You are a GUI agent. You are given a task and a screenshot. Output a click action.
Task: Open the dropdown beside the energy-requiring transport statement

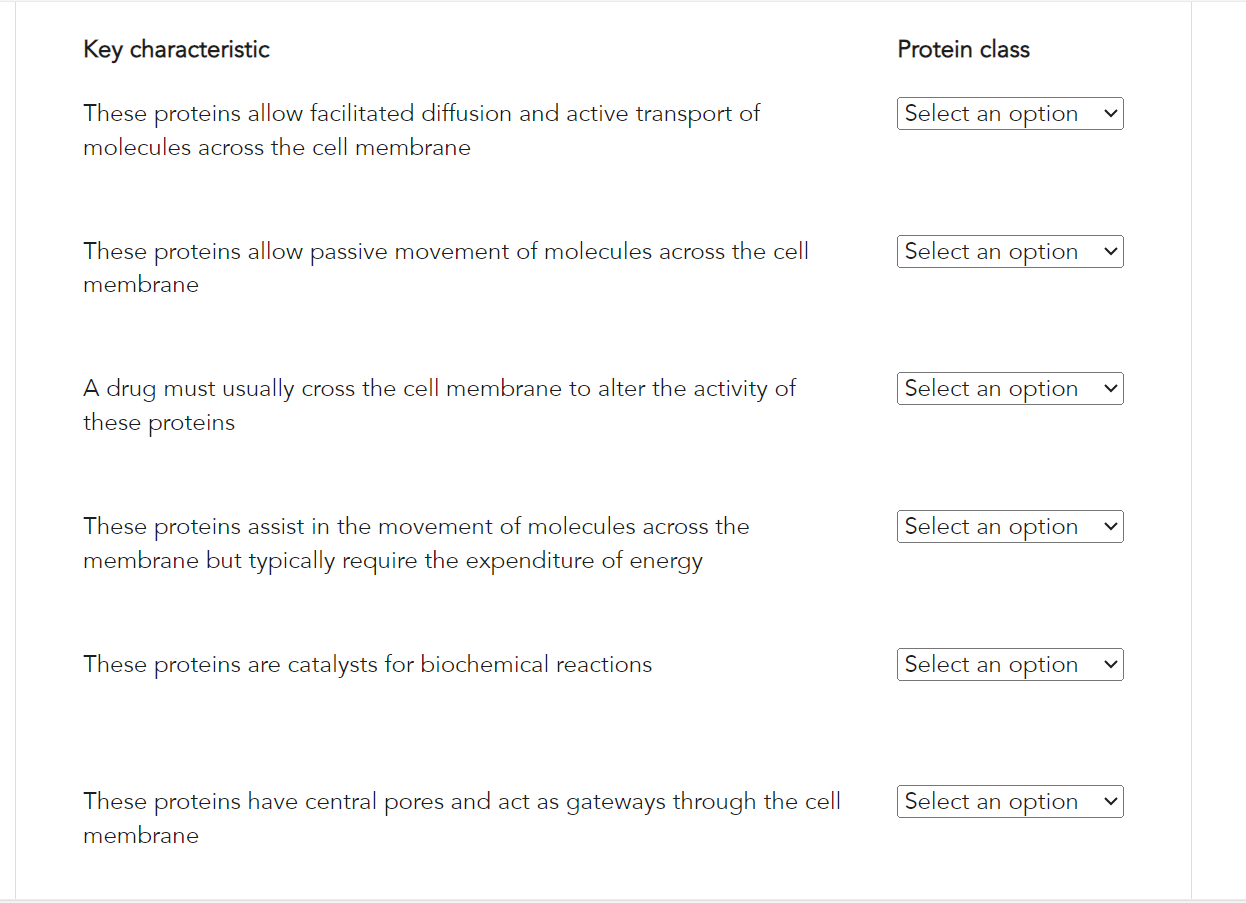click(1010, 526)
